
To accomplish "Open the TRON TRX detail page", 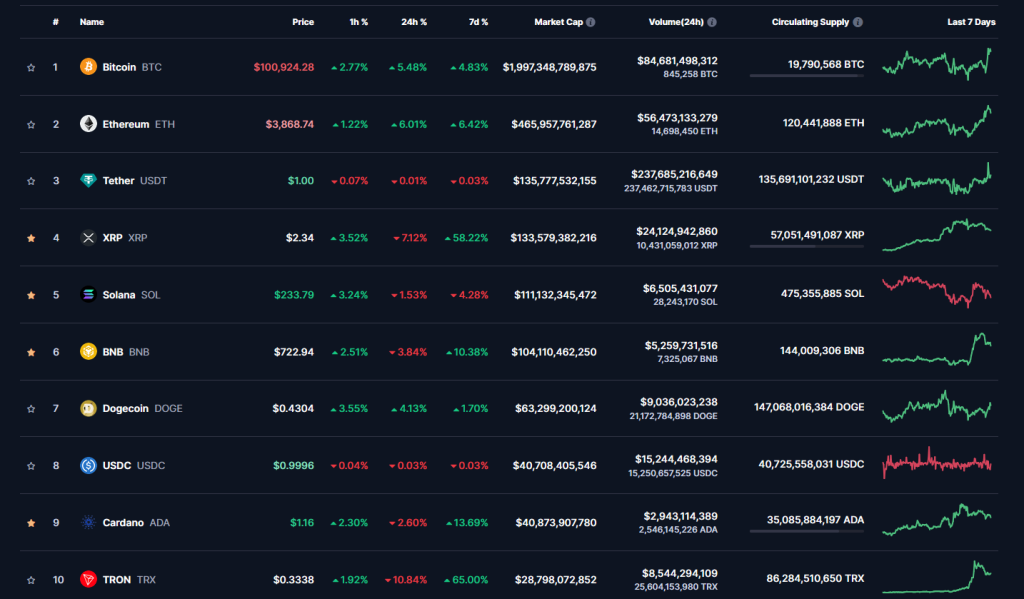I will point(129,580).
